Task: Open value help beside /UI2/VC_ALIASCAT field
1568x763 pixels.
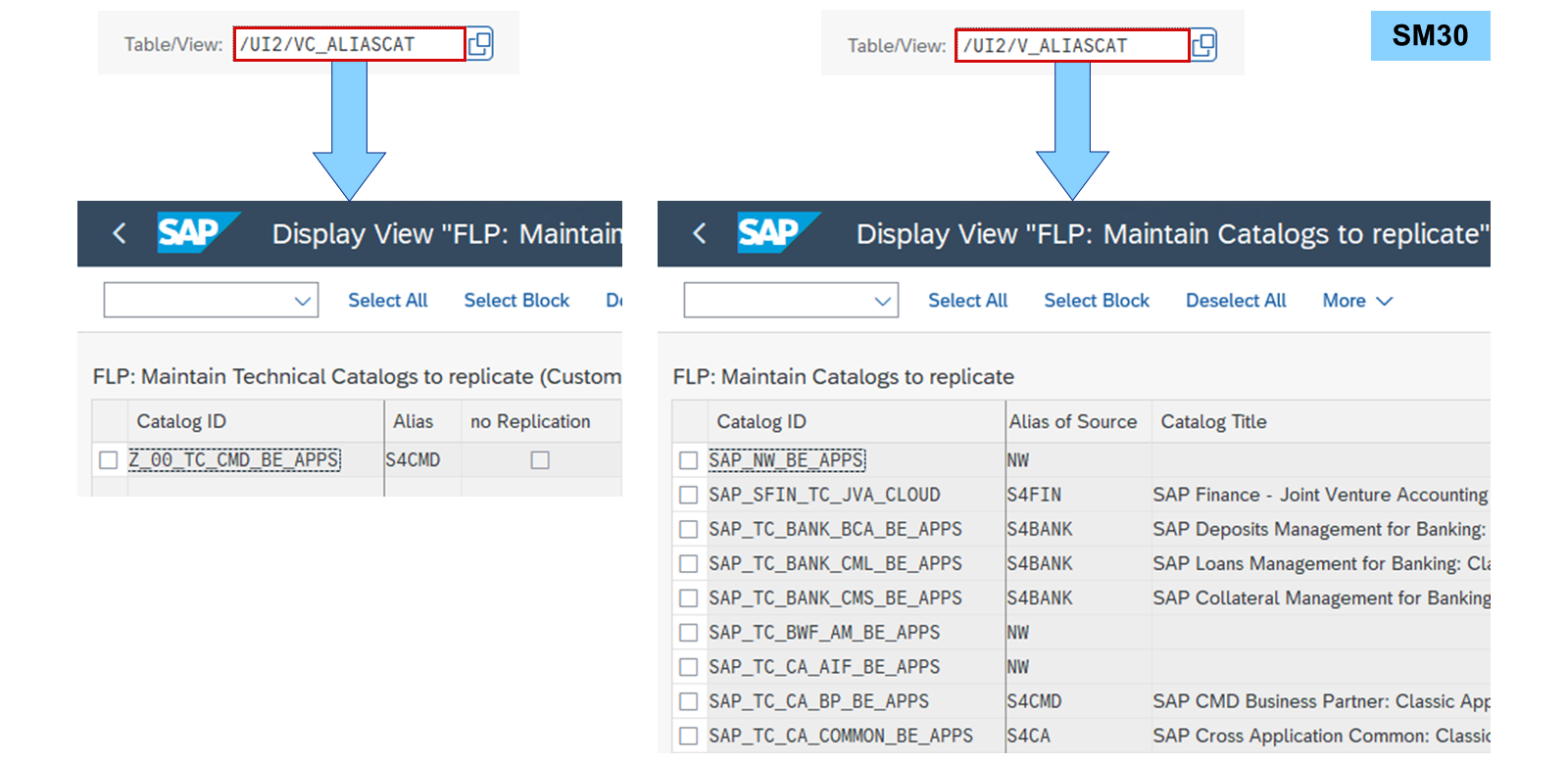Action: click(480, 44)
